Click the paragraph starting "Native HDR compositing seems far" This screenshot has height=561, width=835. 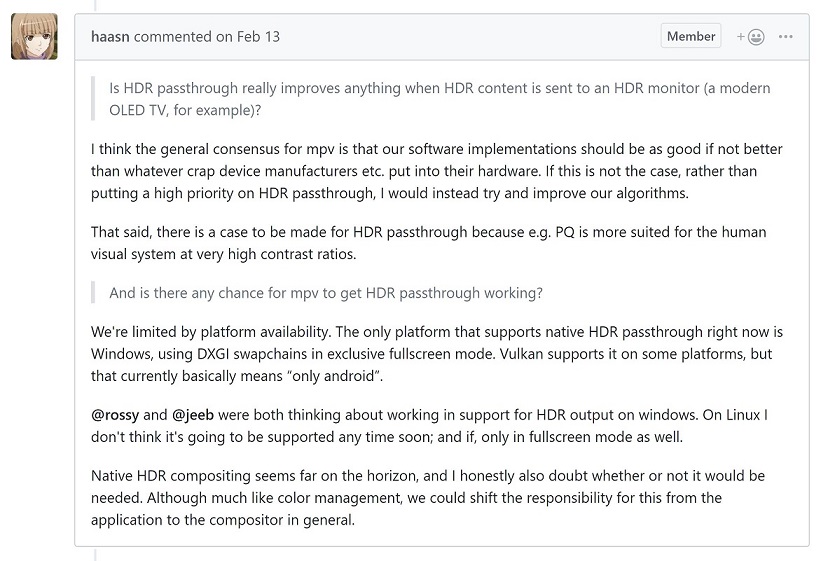[x=428, y=498]
